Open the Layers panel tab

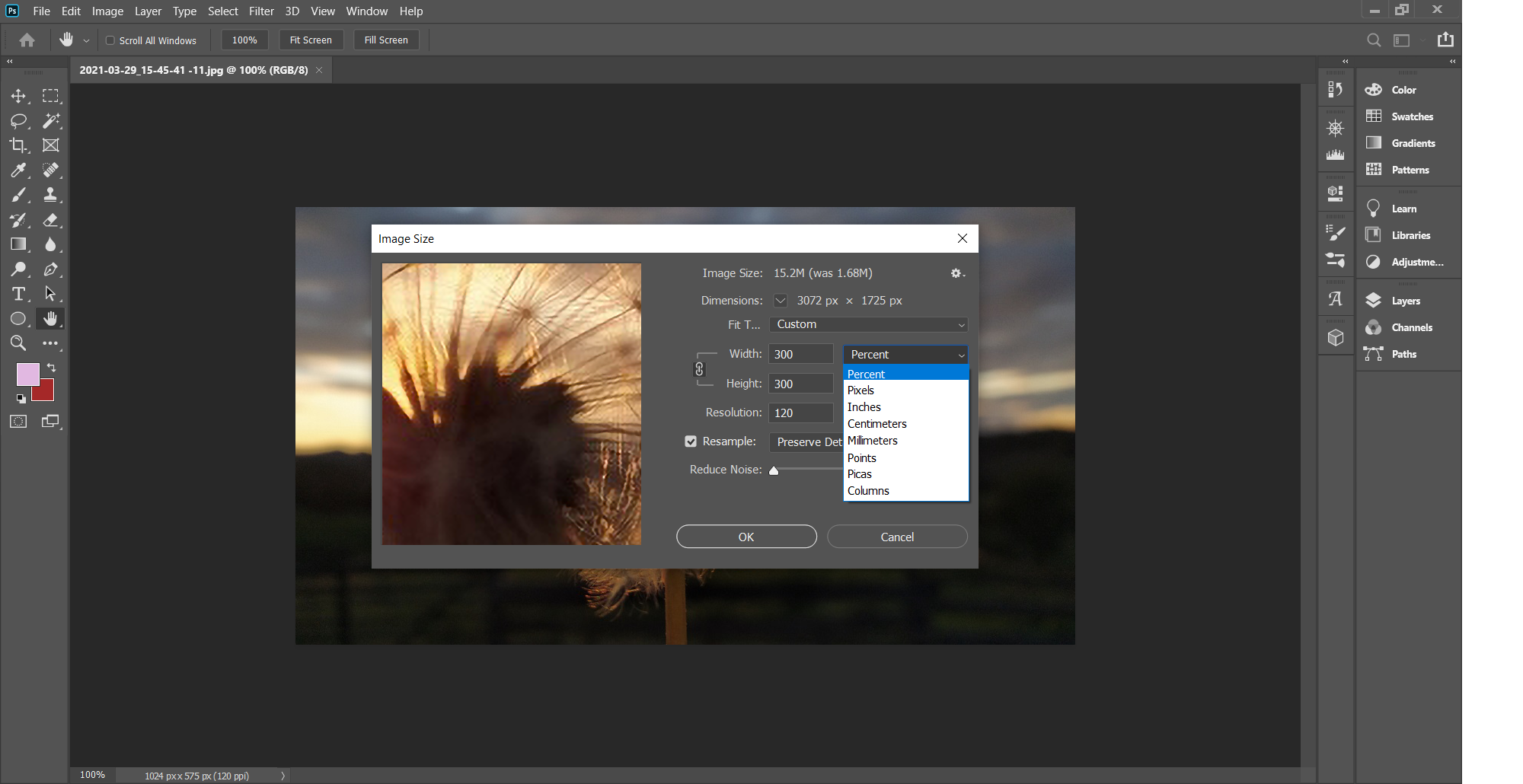click(x=1405, y=301)
